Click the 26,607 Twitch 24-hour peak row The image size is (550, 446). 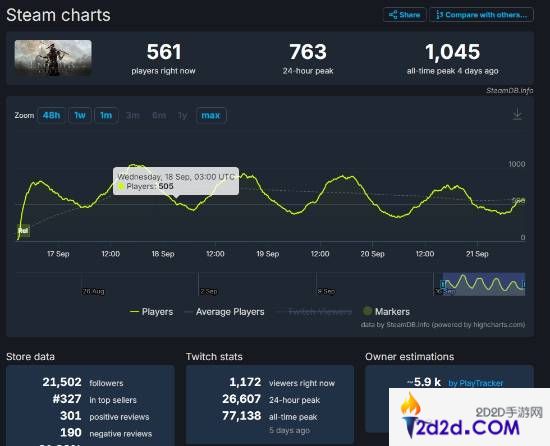pos(271,399)
